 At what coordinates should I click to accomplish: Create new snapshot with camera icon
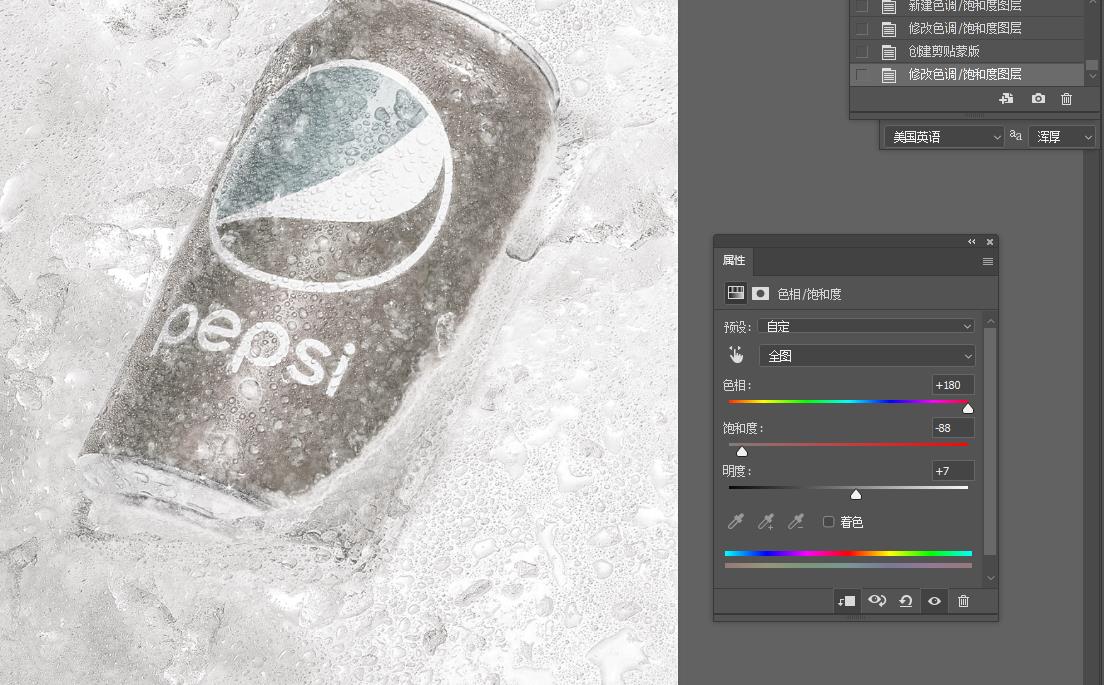click(1038, 99)
